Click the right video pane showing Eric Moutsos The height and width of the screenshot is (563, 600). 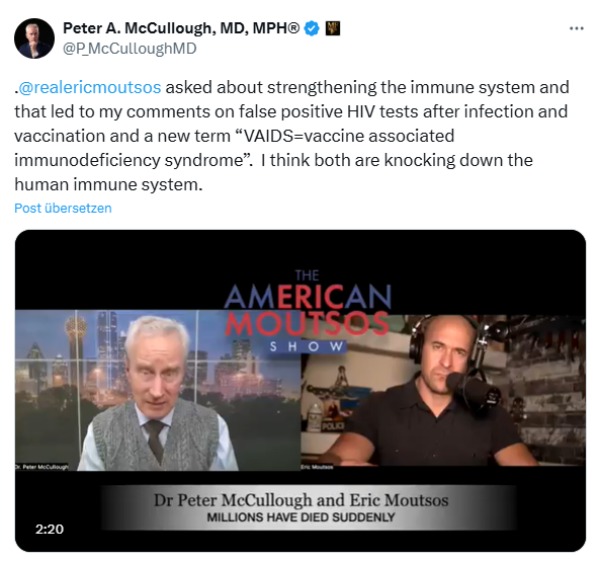point(443,390)
